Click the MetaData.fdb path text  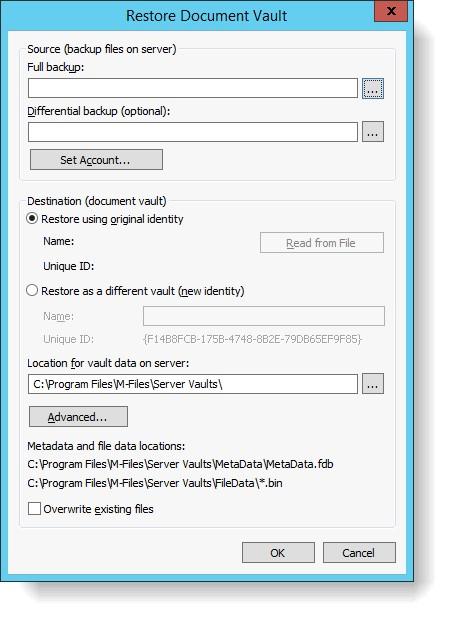pyautogui.click(x=181, y=464)
